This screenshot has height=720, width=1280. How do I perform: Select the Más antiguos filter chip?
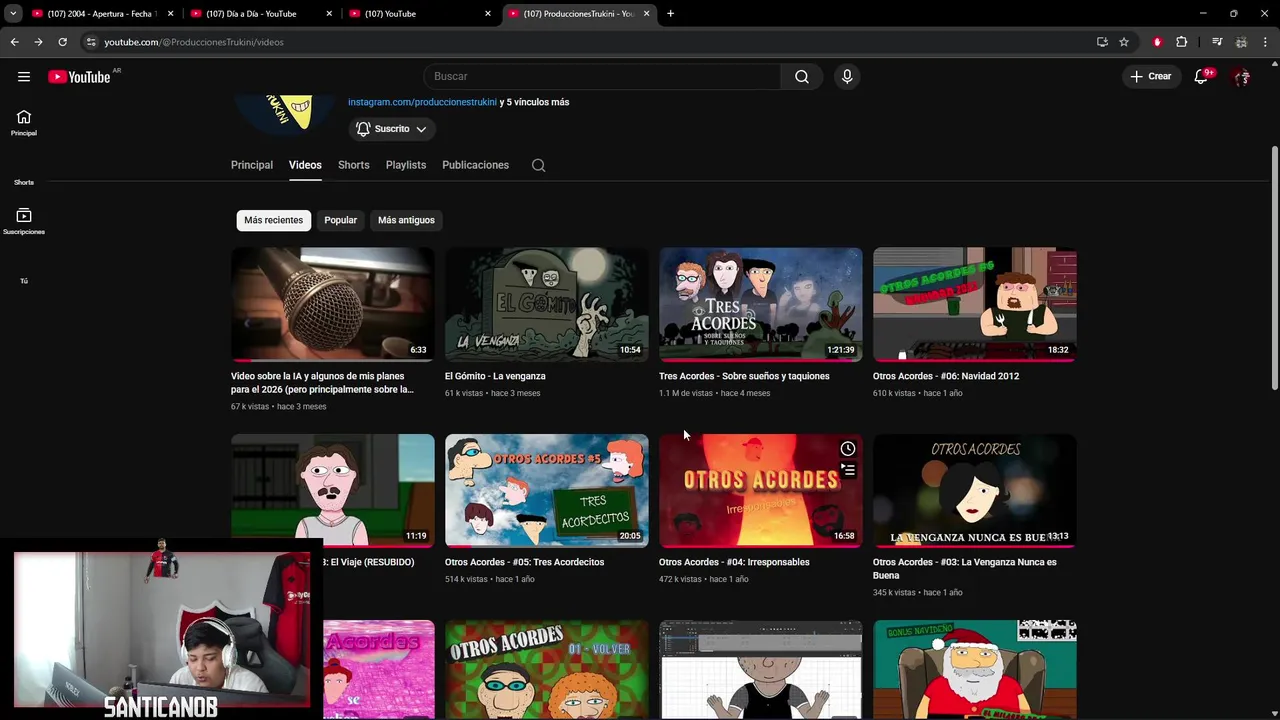(406, 220)
